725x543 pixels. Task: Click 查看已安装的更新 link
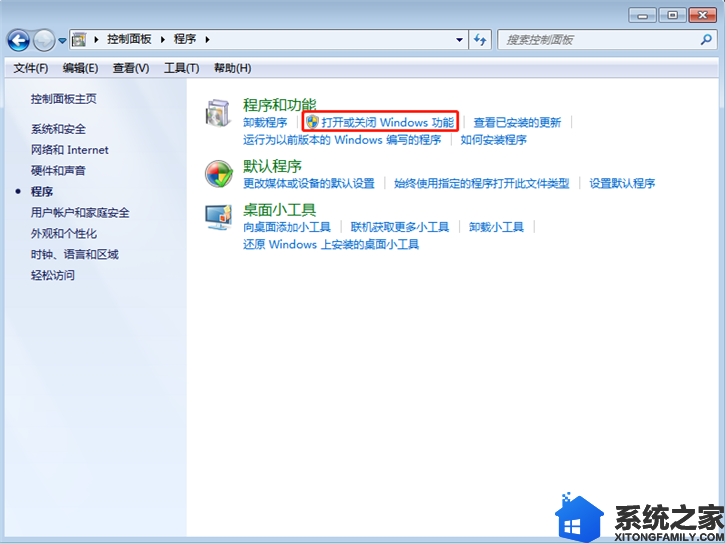click(517, 123)
